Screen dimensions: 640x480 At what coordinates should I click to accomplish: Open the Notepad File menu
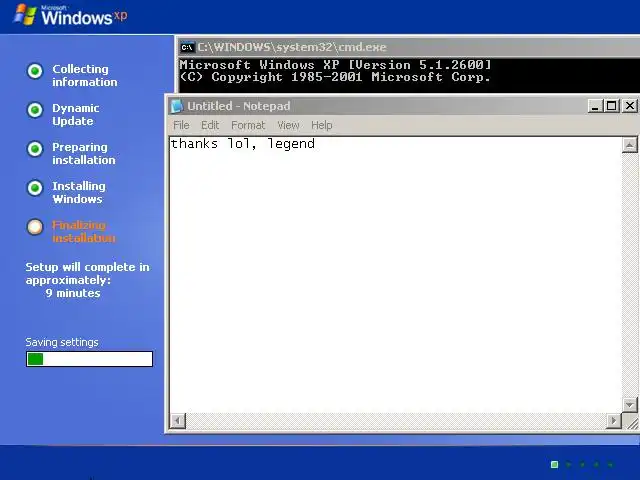(x=181, y=125)
